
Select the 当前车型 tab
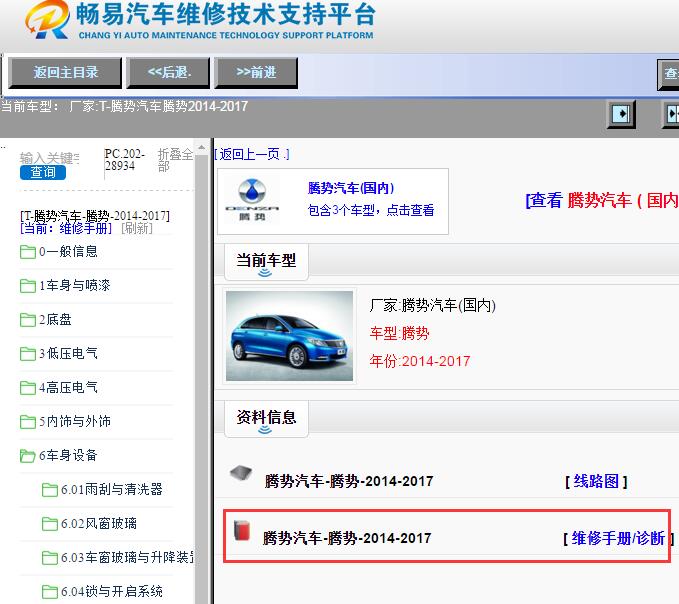coord(266,262)
